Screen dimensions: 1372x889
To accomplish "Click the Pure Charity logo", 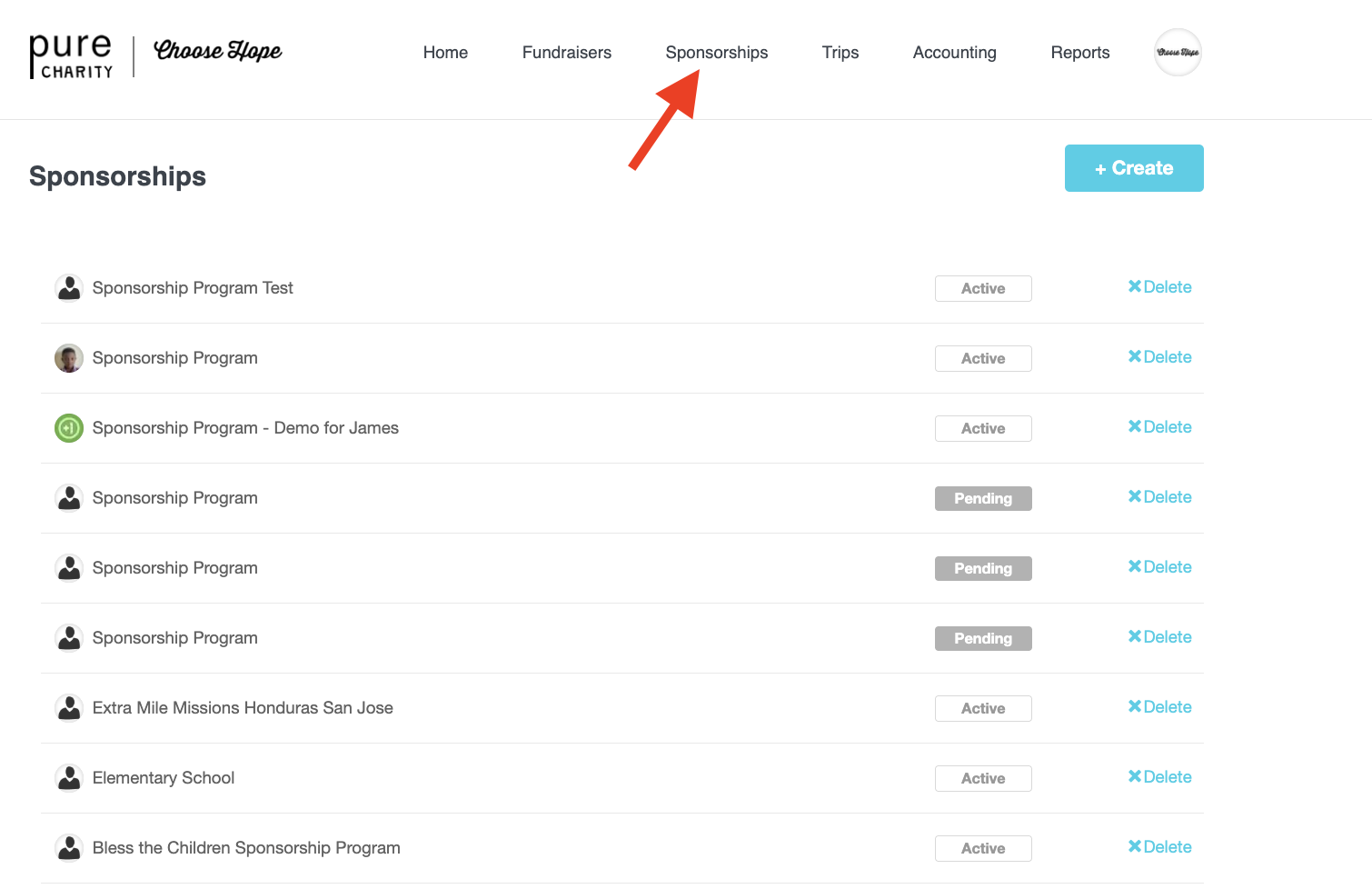I will [x=71, y=55].
